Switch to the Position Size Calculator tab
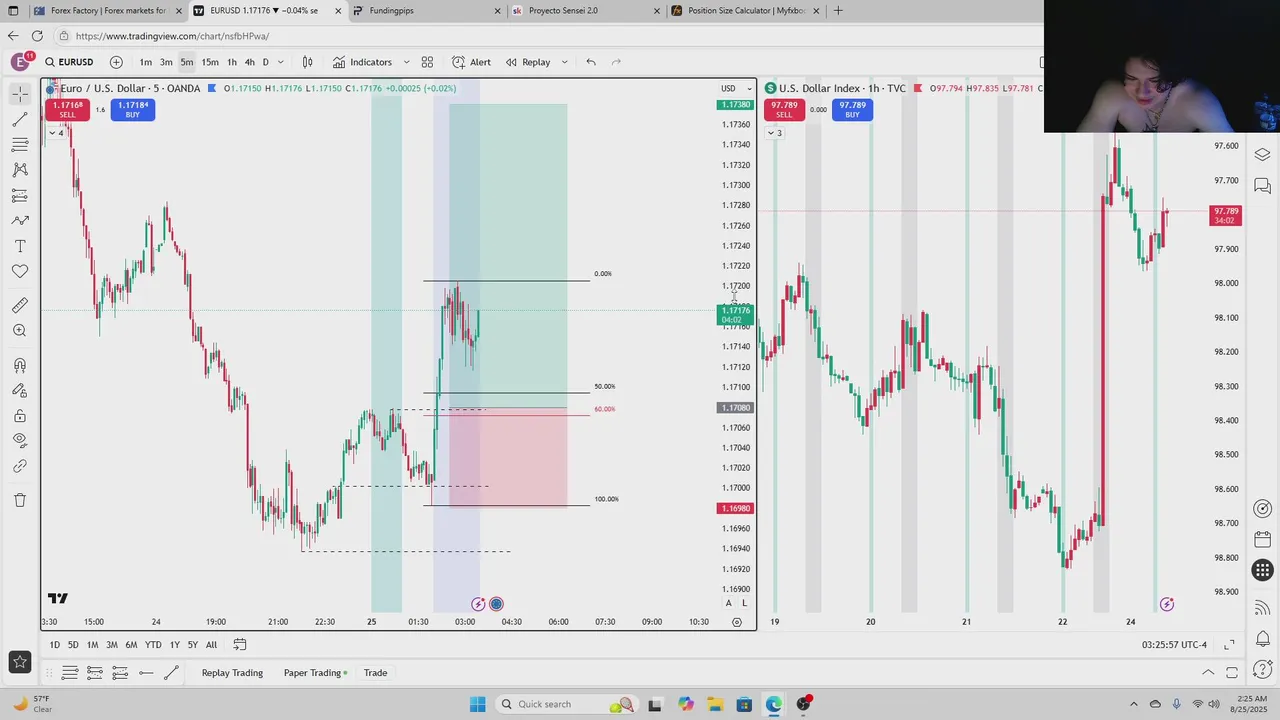The width and height of the screenshot is (1280, 720). point(746,11)
